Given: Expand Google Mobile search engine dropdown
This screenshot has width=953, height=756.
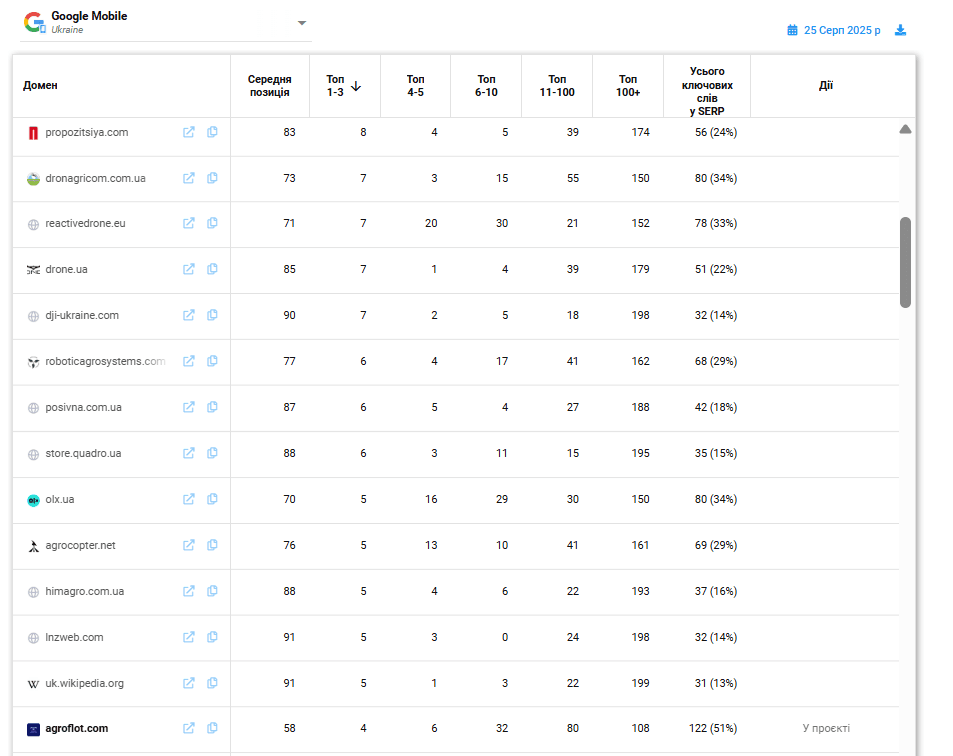Looking at the screenshot, I should click(x=301, y=23).
